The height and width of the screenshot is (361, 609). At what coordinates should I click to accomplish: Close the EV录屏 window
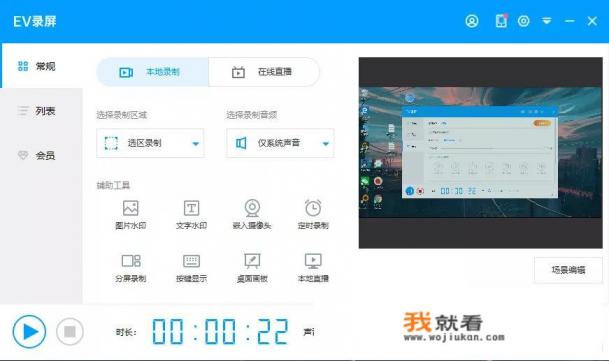[592, 21]
